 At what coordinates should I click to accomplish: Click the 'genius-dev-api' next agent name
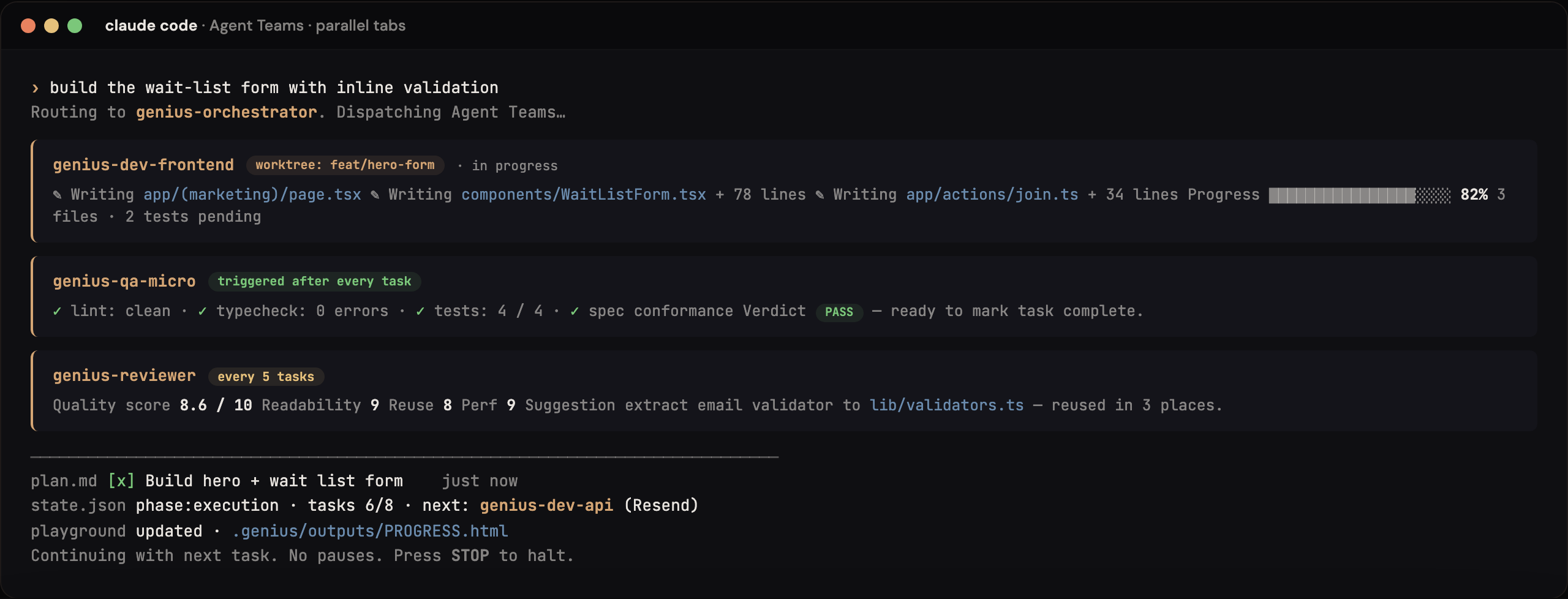pos(546,506)
